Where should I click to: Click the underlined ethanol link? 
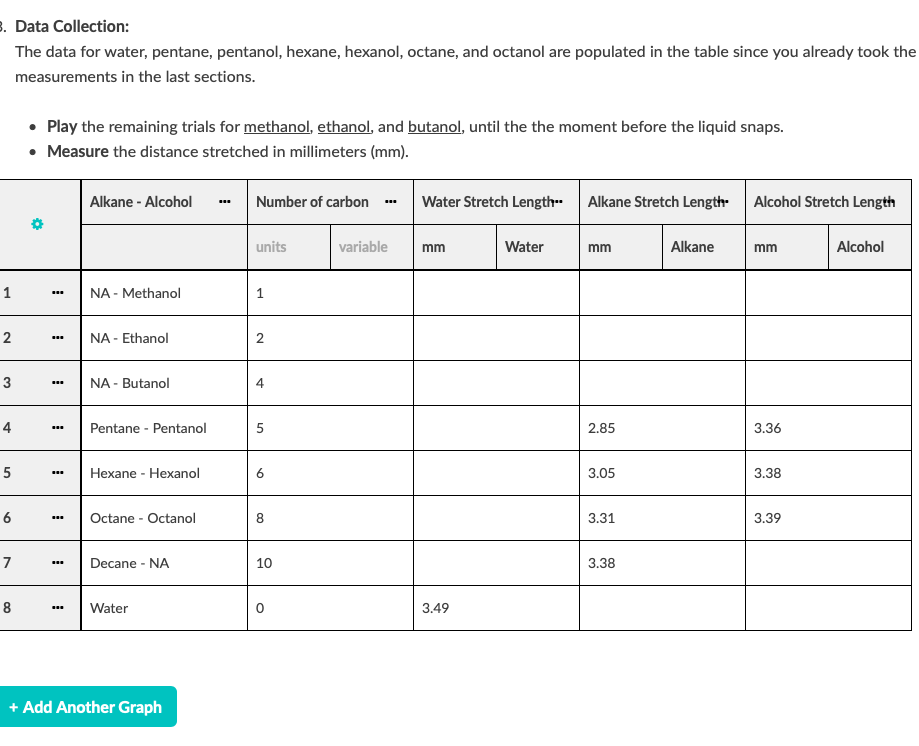pyautogui.click(x=344, y=127)
